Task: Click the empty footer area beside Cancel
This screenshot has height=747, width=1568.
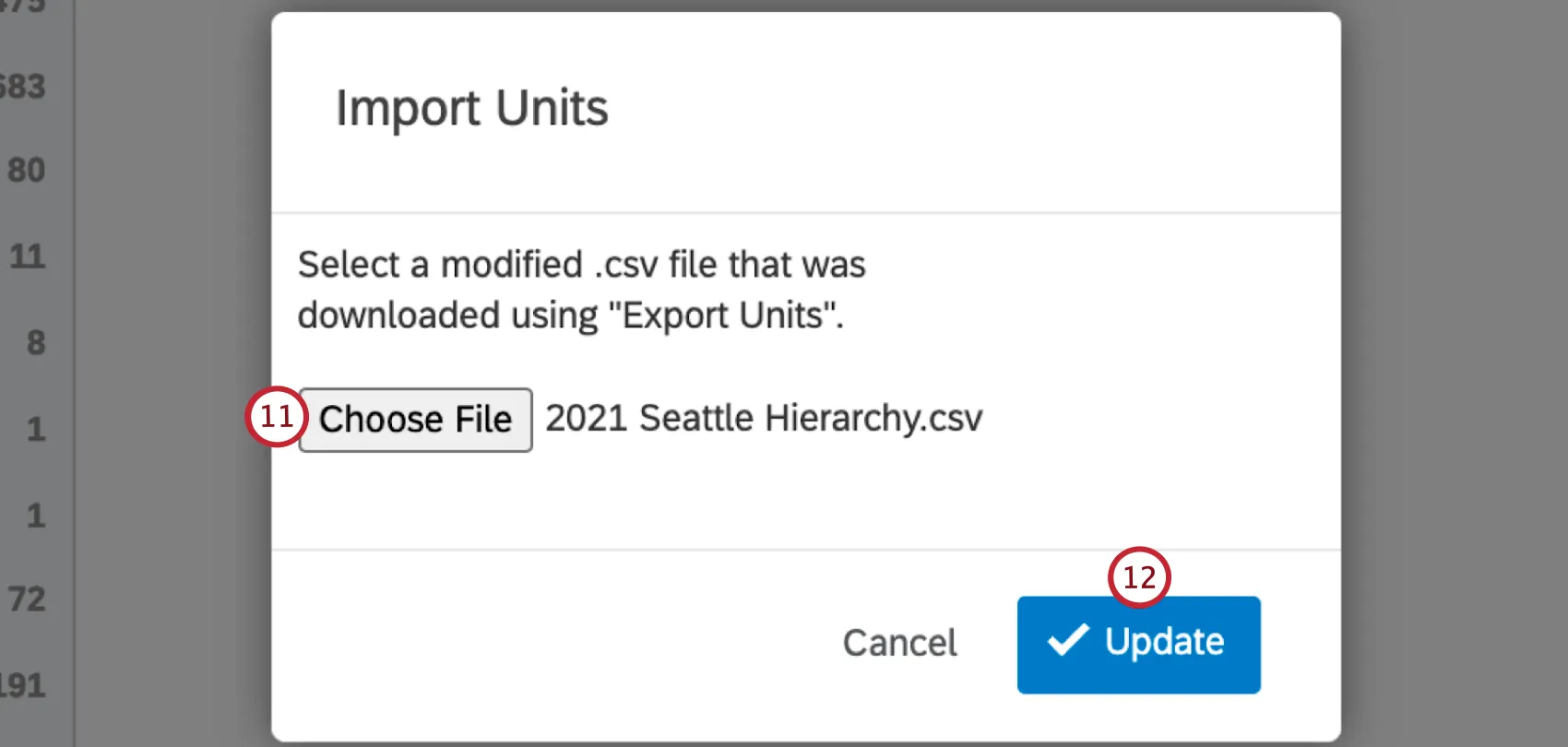Action: (x=553, y=644)
